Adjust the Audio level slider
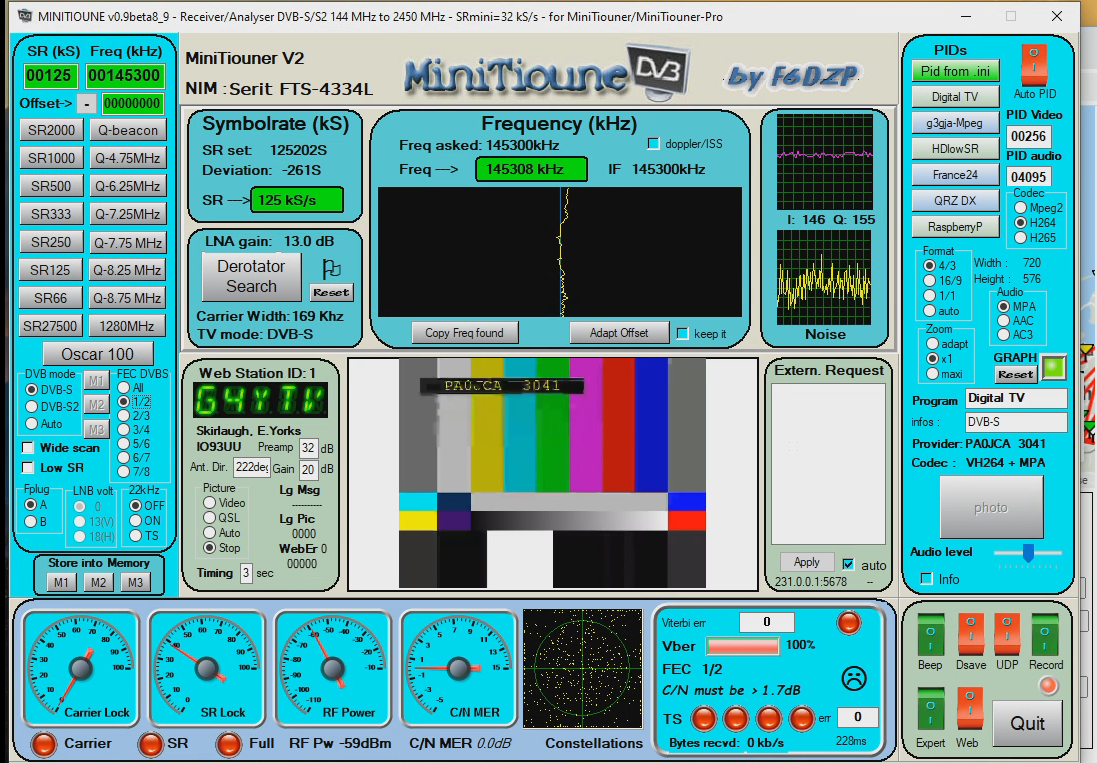Viewport: 1097px width, 763px height. pyautogui.click(x=1028, y=552)
